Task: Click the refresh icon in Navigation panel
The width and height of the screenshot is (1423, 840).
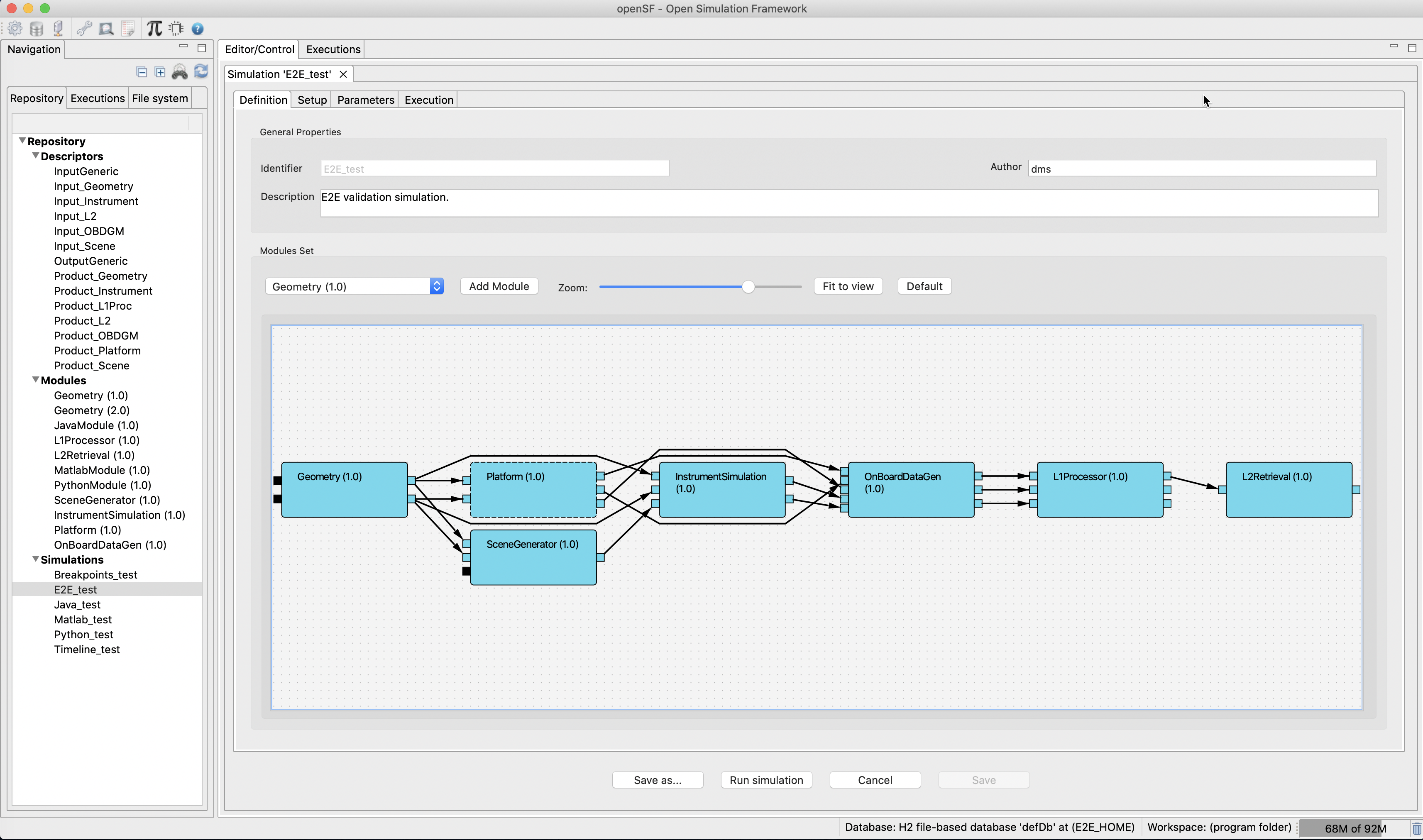Action: pyautogui.click(x=201, y=71)
